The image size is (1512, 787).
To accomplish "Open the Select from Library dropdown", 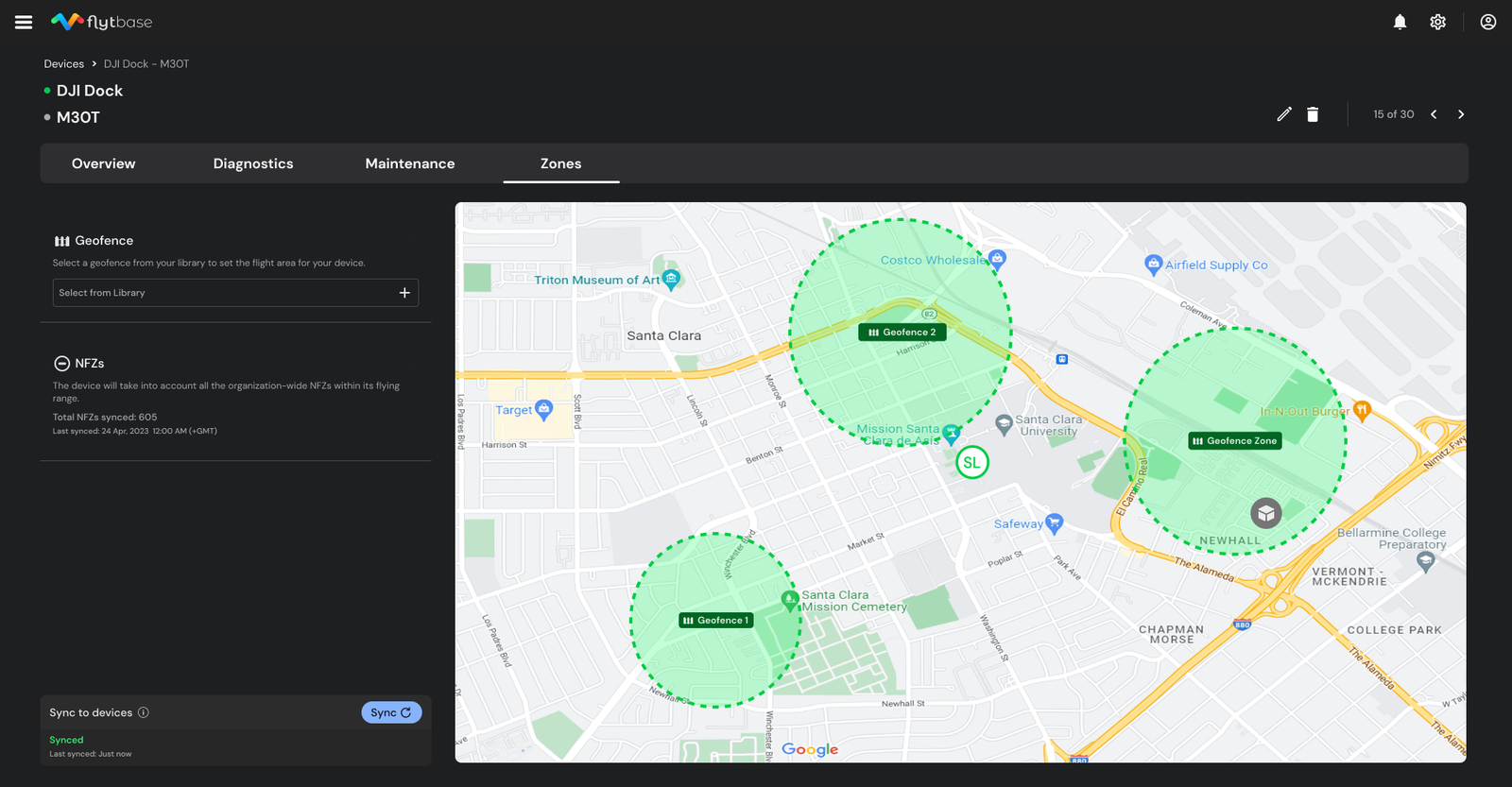I will coord(235,293).
